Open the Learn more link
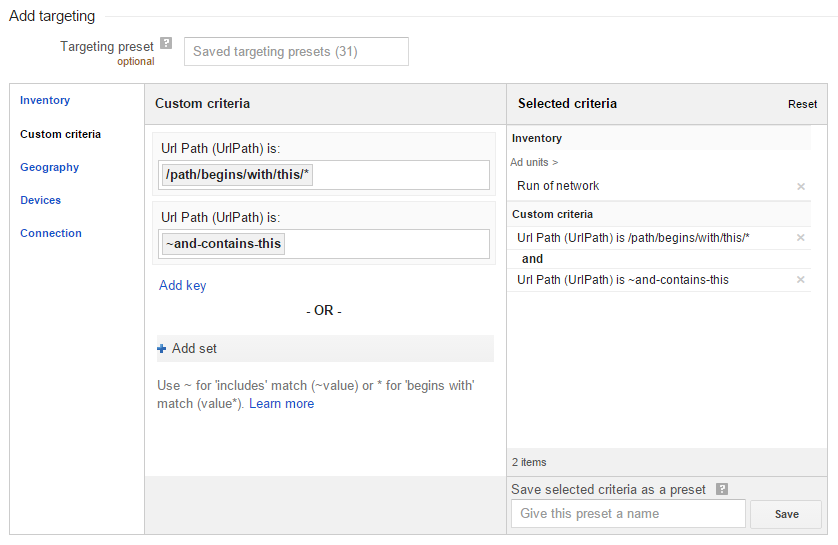 point(281,404)
